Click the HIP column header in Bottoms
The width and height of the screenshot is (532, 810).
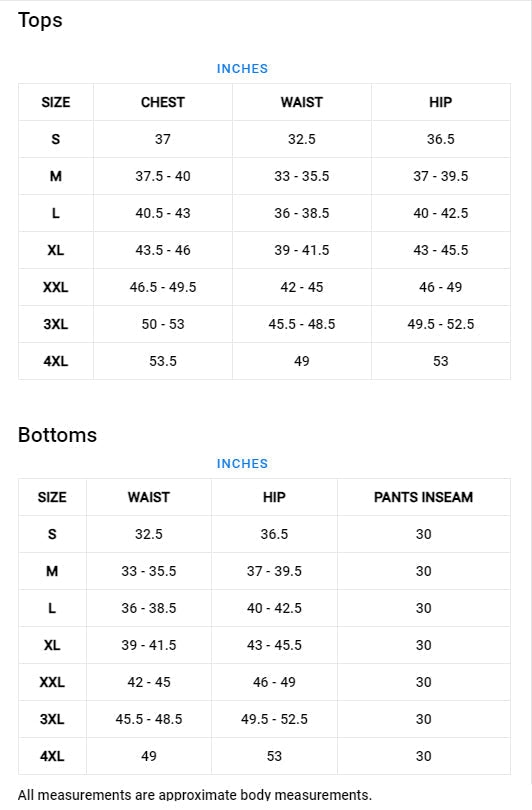click(274, 497)
